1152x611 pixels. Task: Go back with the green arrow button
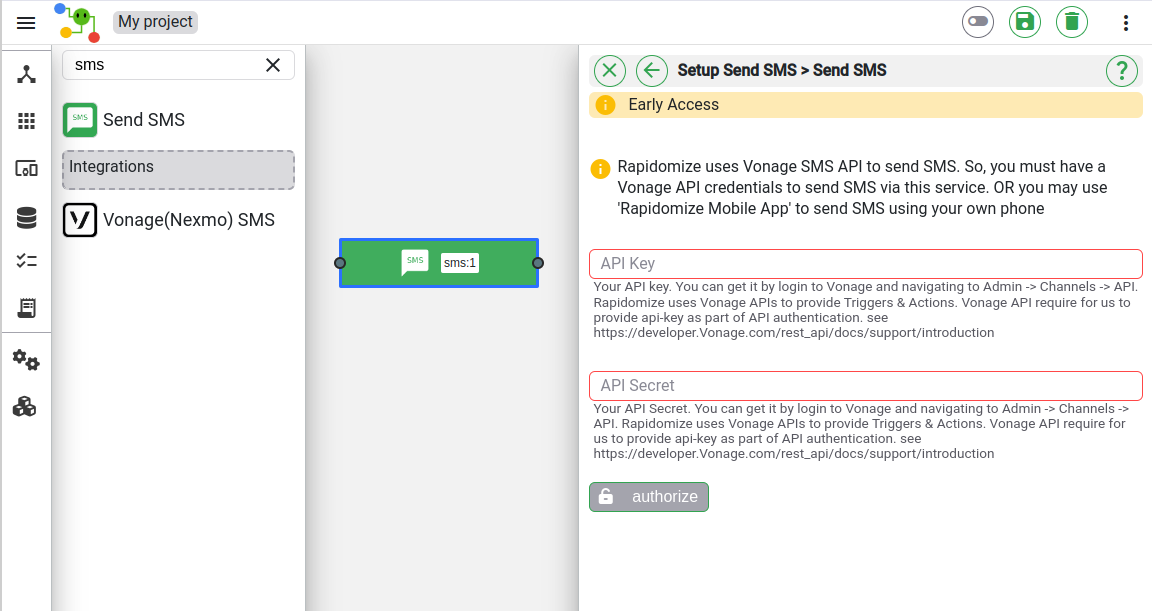point(652,70)
